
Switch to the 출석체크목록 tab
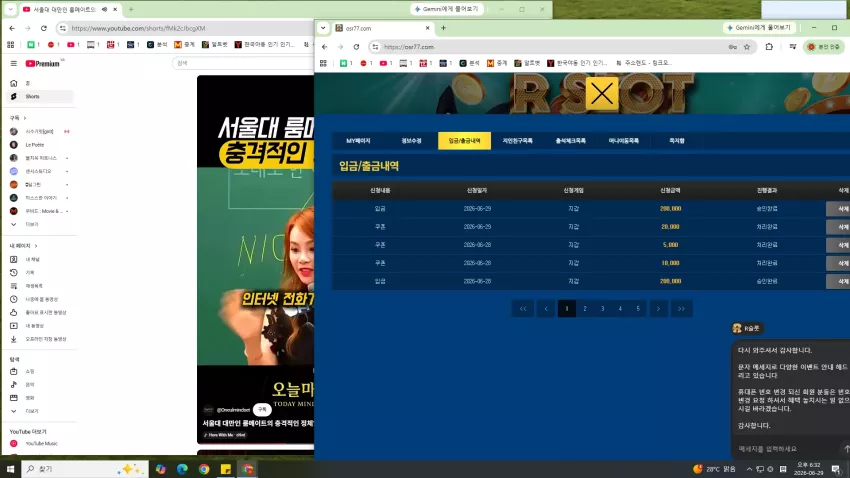point(571,141)
